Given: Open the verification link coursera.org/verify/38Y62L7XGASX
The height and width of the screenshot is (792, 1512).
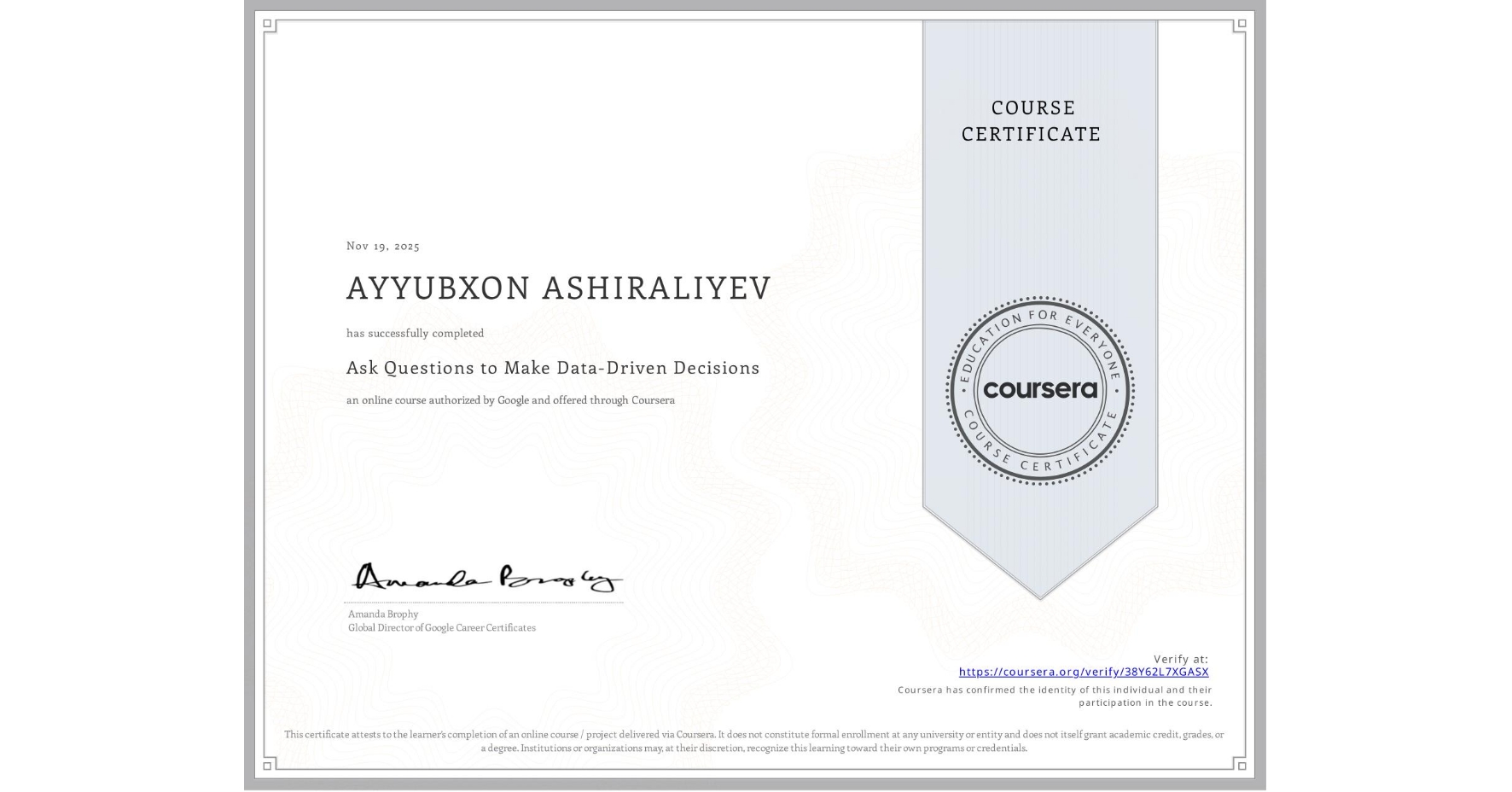Looking at the screenshot, I should coord(1084,673).
